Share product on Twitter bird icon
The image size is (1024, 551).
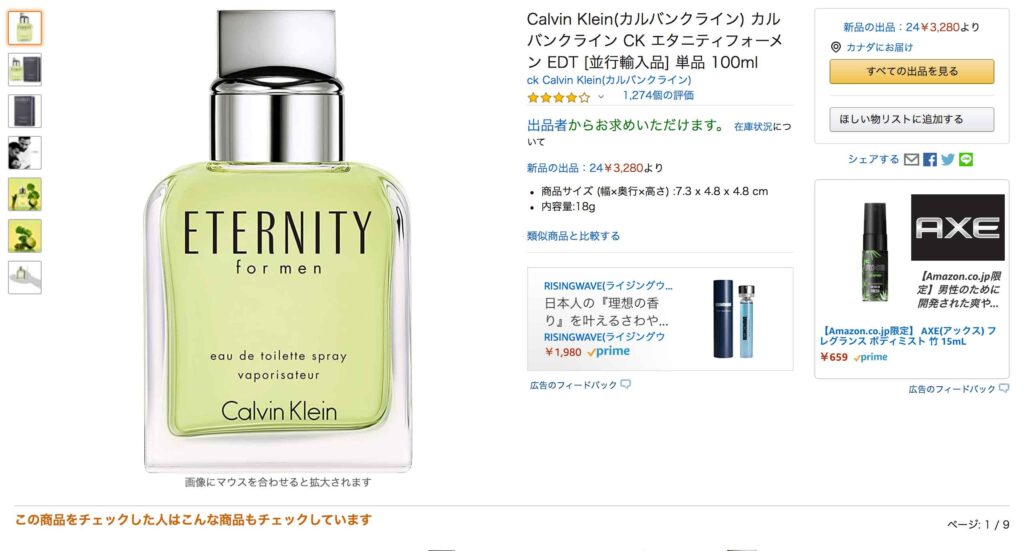(x=948, y=159)
